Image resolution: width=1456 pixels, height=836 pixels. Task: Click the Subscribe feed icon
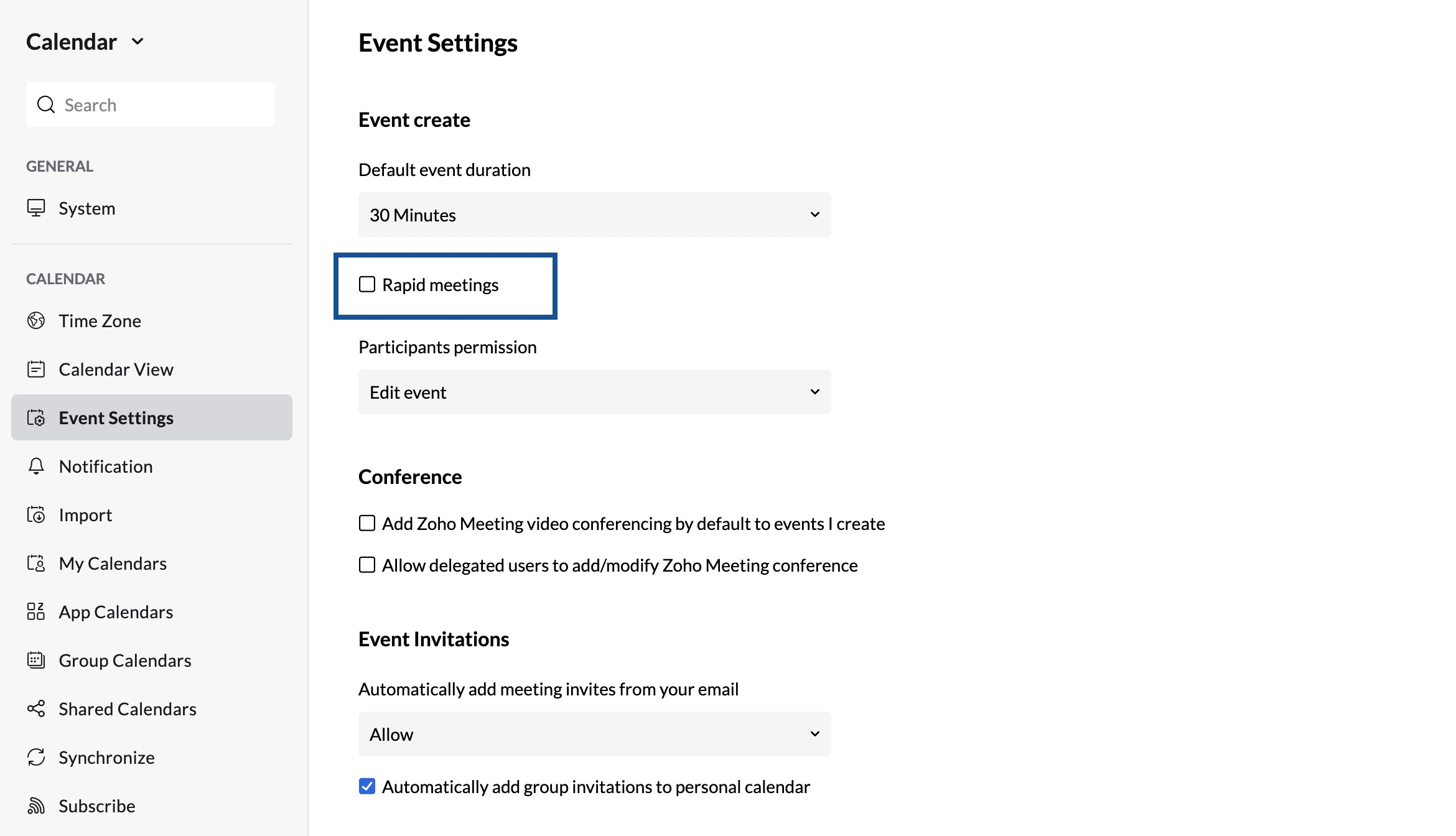pyautogui.click(x=36, y=806)
